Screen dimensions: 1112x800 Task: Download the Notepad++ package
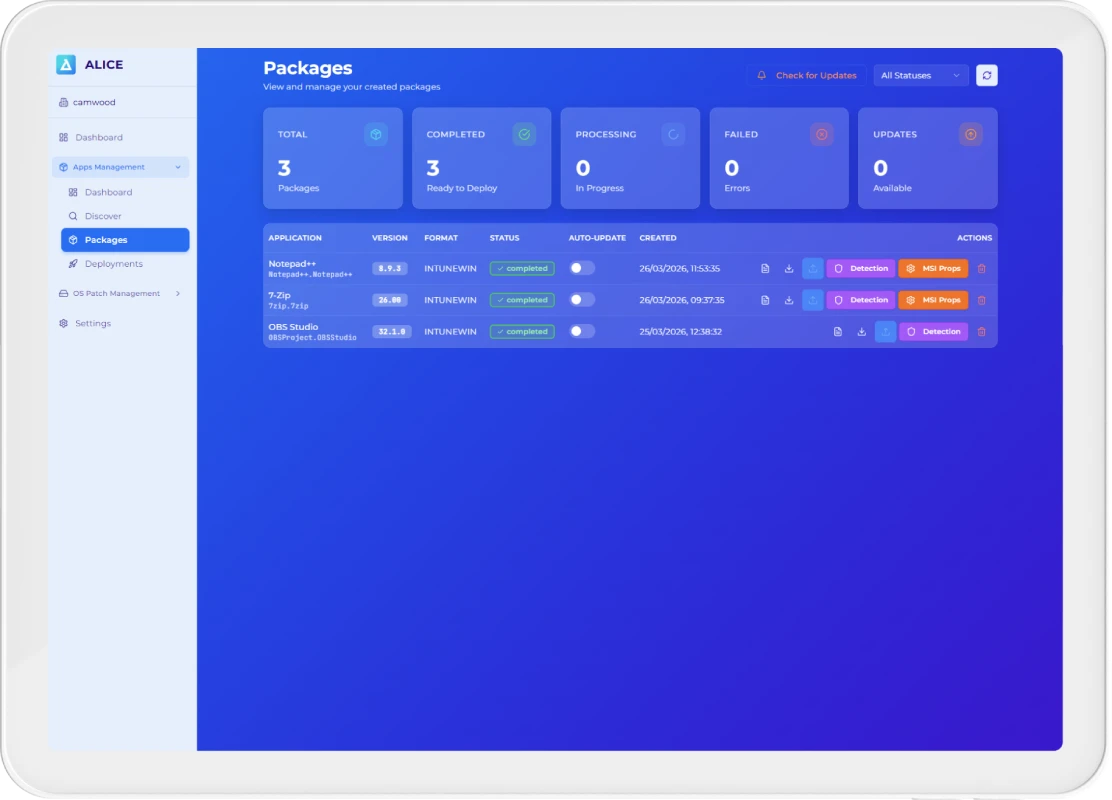pyautogui.click(x=789, y=269)
